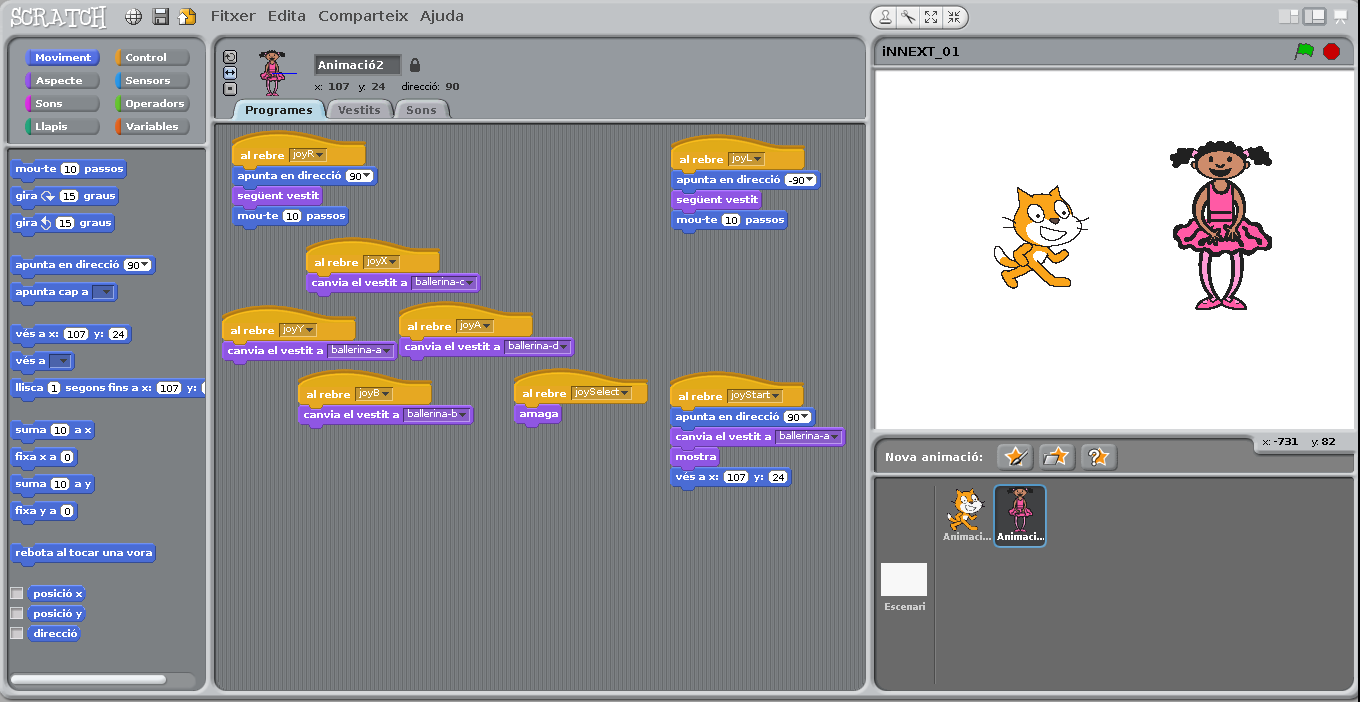Switch to the Programes tab

(x=279, y=110)
